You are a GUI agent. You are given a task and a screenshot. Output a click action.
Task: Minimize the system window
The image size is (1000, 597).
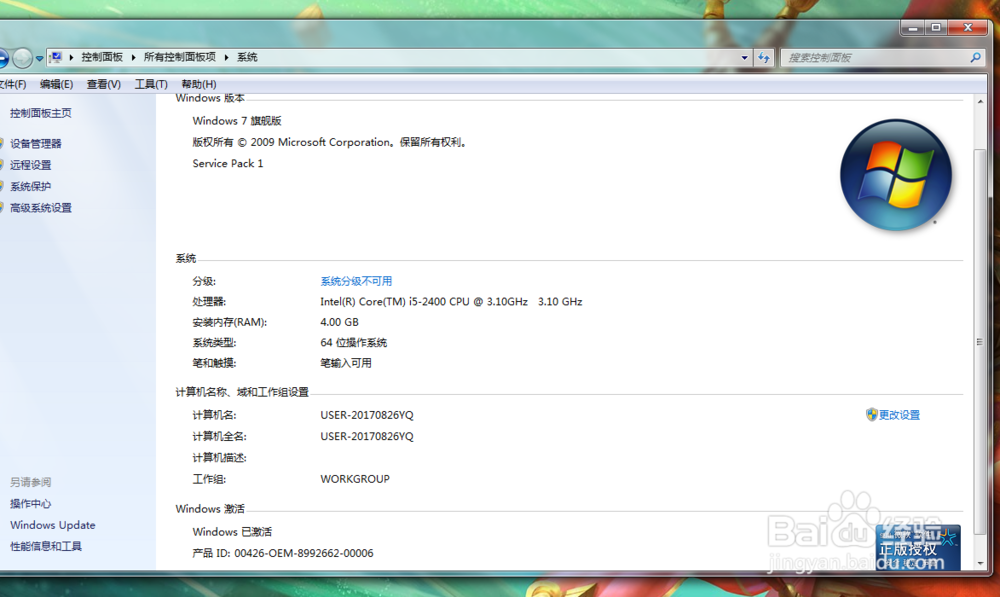913,27
